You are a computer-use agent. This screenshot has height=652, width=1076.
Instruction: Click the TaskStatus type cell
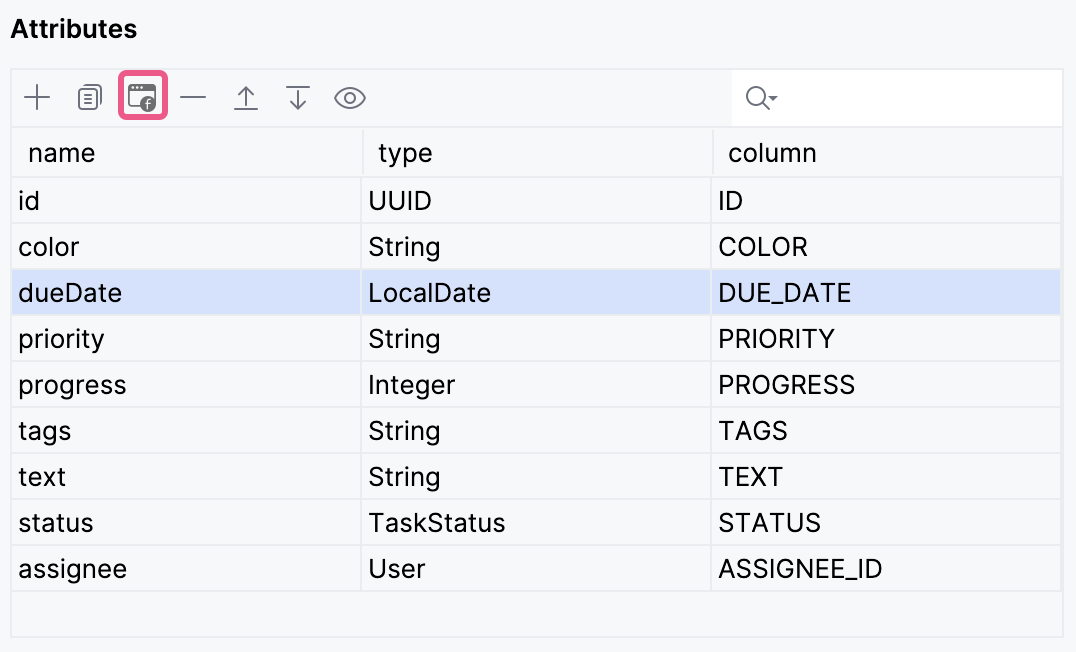(437, 523)
